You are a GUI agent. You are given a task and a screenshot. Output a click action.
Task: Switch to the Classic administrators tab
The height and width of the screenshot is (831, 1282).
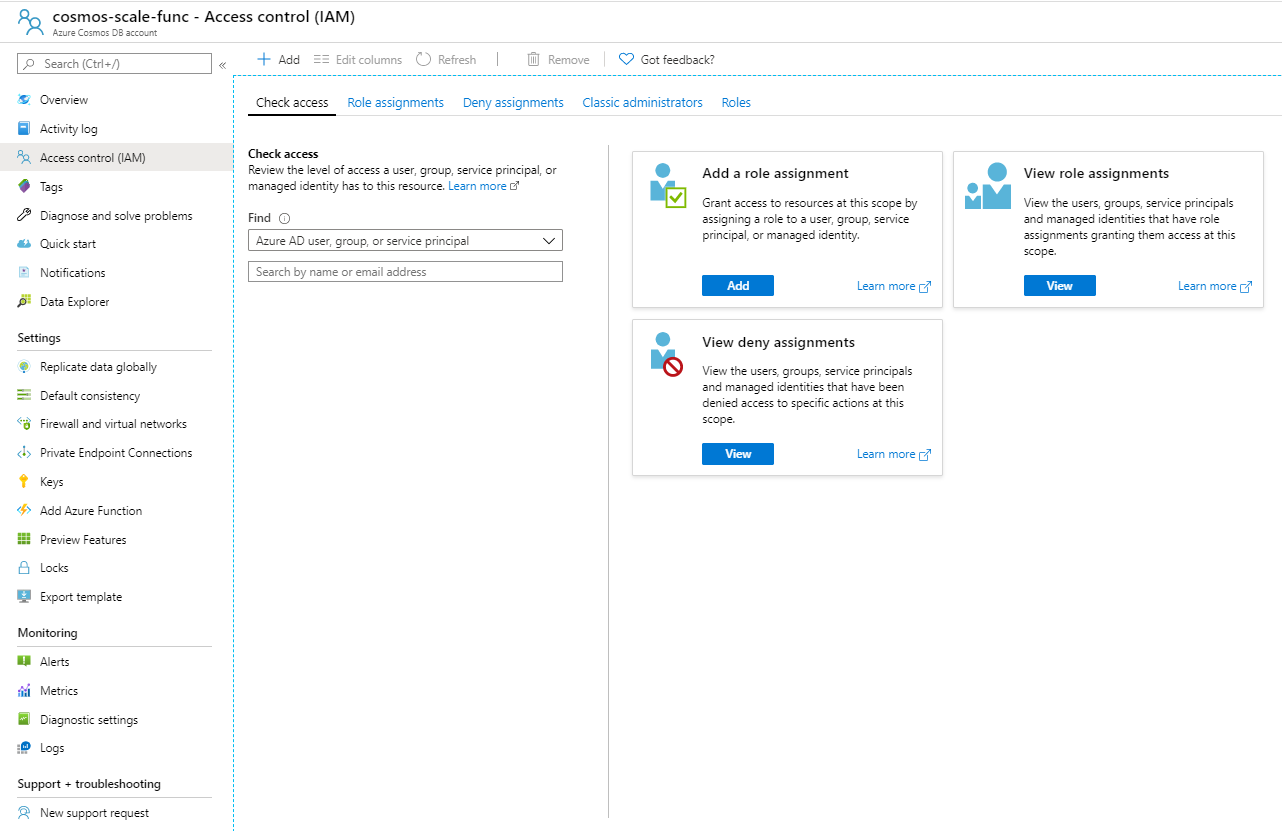coord(643,103)
